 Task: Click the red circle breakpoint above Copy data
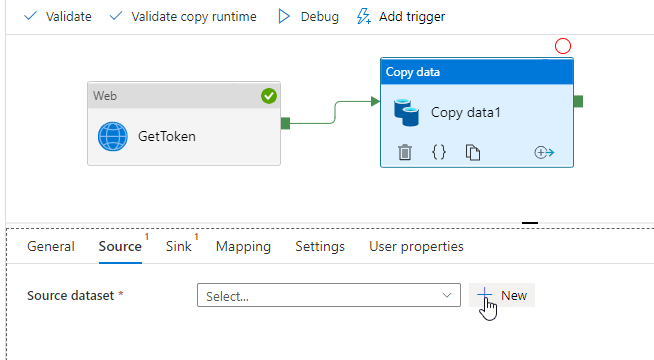(x=563, y=46)
